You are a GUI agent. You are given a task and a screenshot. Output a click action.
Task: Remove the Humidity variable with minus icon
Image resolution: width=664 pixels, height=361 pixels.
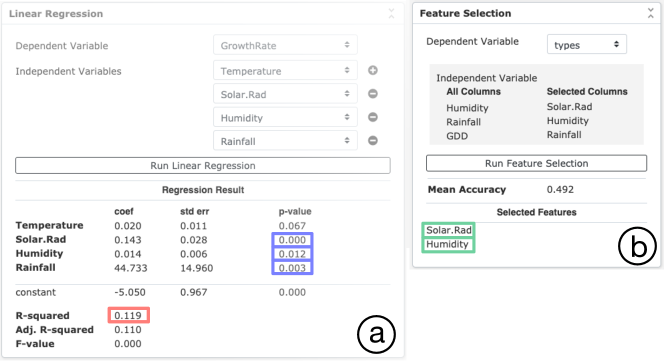(373, 117)
